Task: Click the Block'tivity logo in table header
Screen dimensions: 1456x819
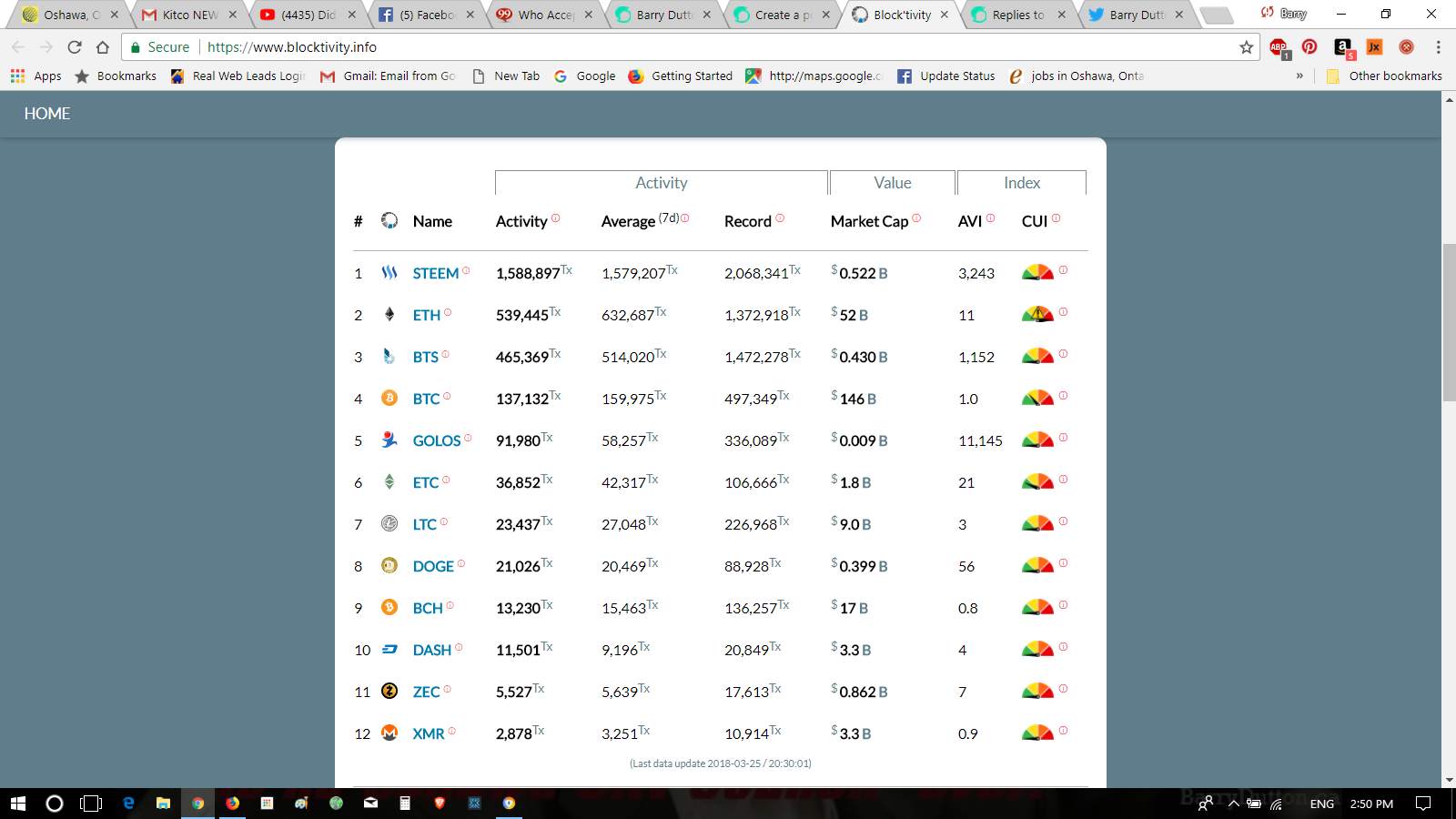Action: pyautogui.click(x=389, y=220)
